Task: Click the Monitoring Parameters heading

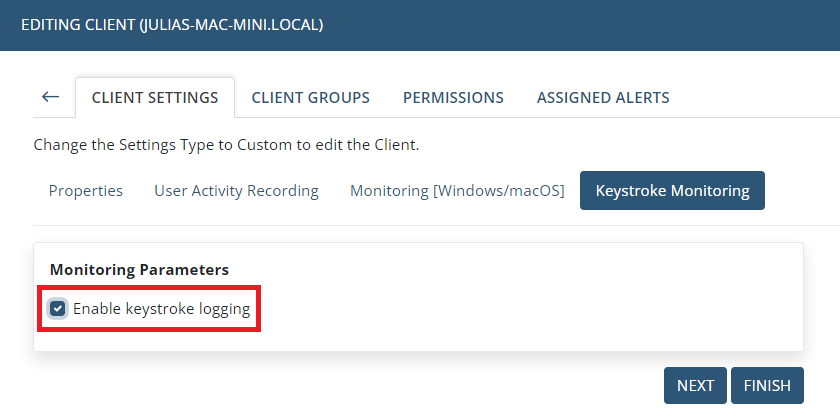Action: tap(139, 269)
